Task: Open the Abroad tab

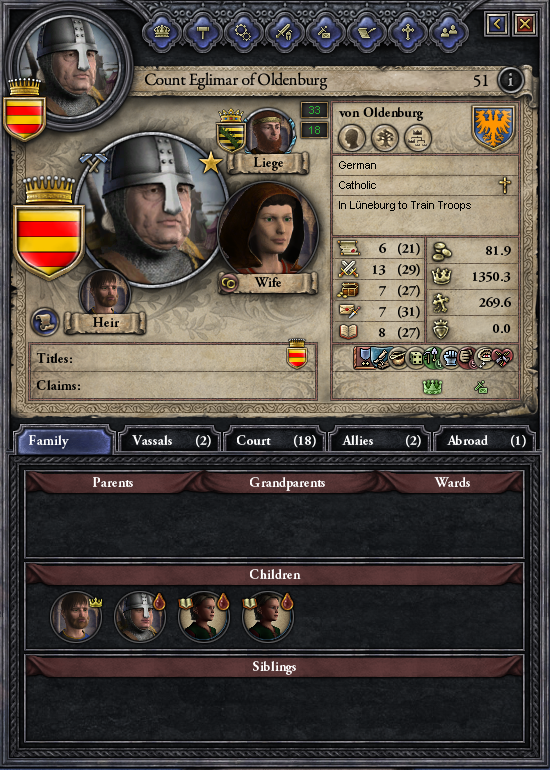Action: [484, 440]
